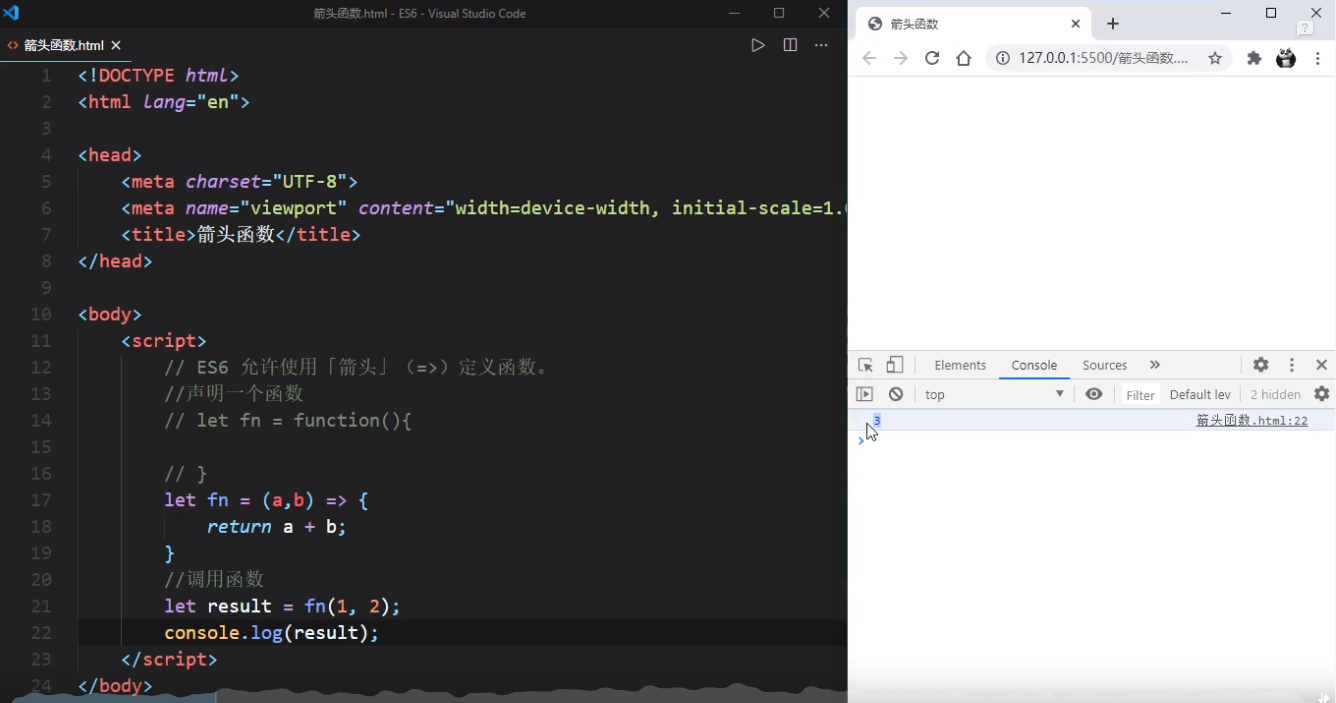Viewport: 1336px width, 703px height.
Task: Reload the browser page
Action: (932, 58)
